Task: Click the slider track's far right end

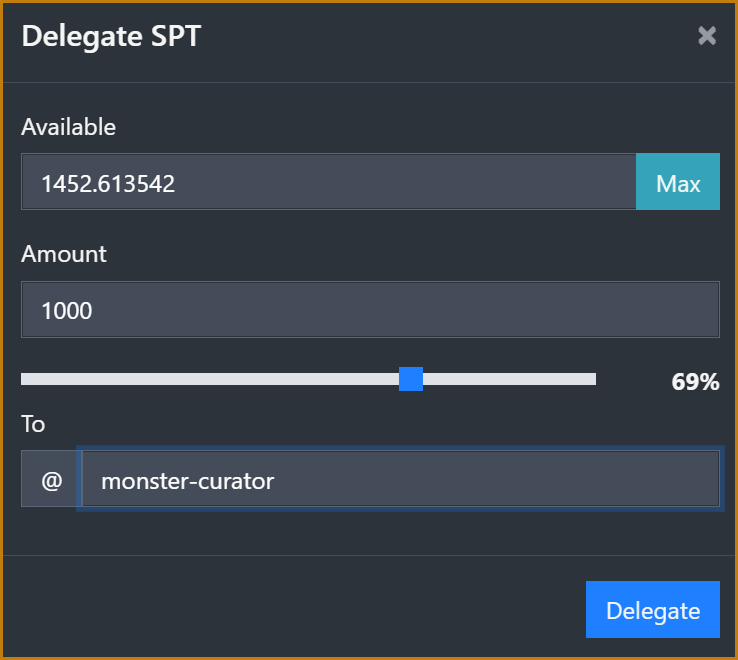Action: [593, 379]
